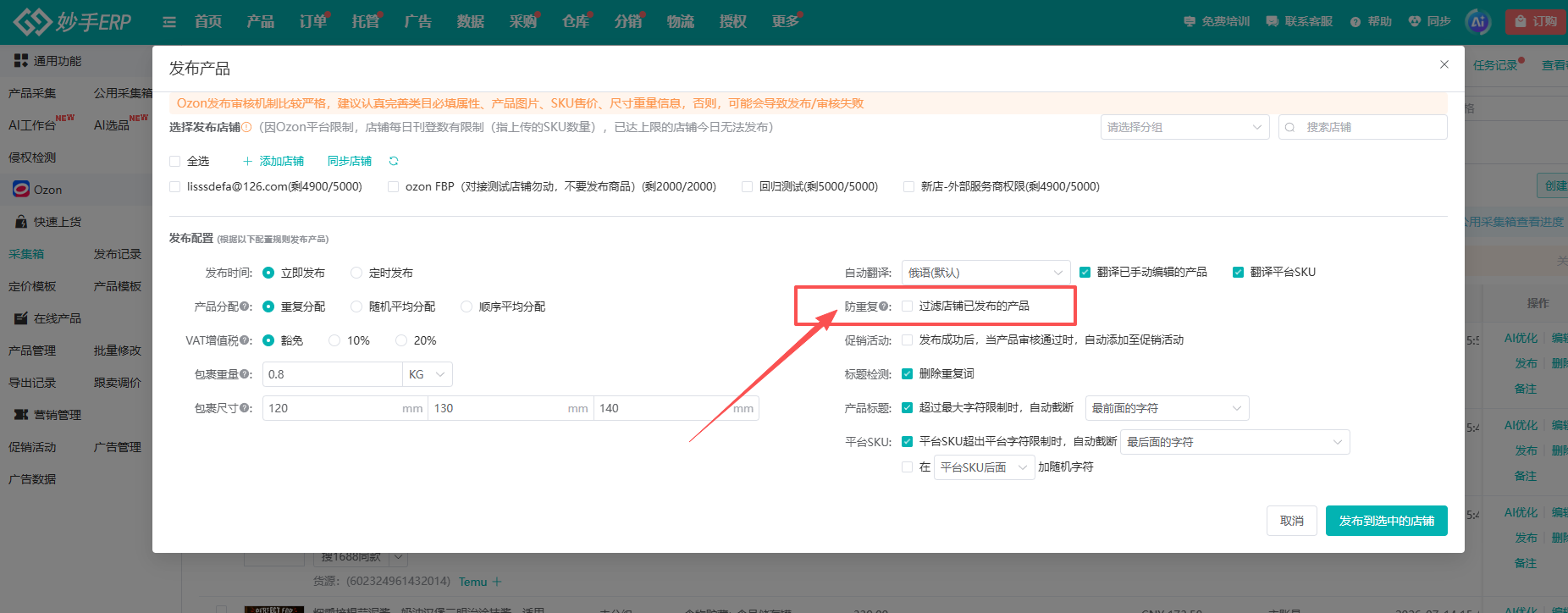The width and height of the screenshot is (1568, 613).
Task: Click the 搜索店铺 search field
Action: (1363, 127)
